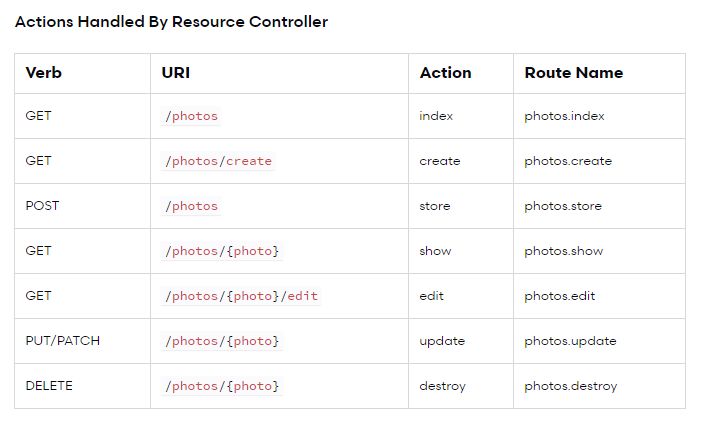Click the photos.show route name
This screenshot has height=429, width=706.
pyautogui.click(x=563, y=251)
